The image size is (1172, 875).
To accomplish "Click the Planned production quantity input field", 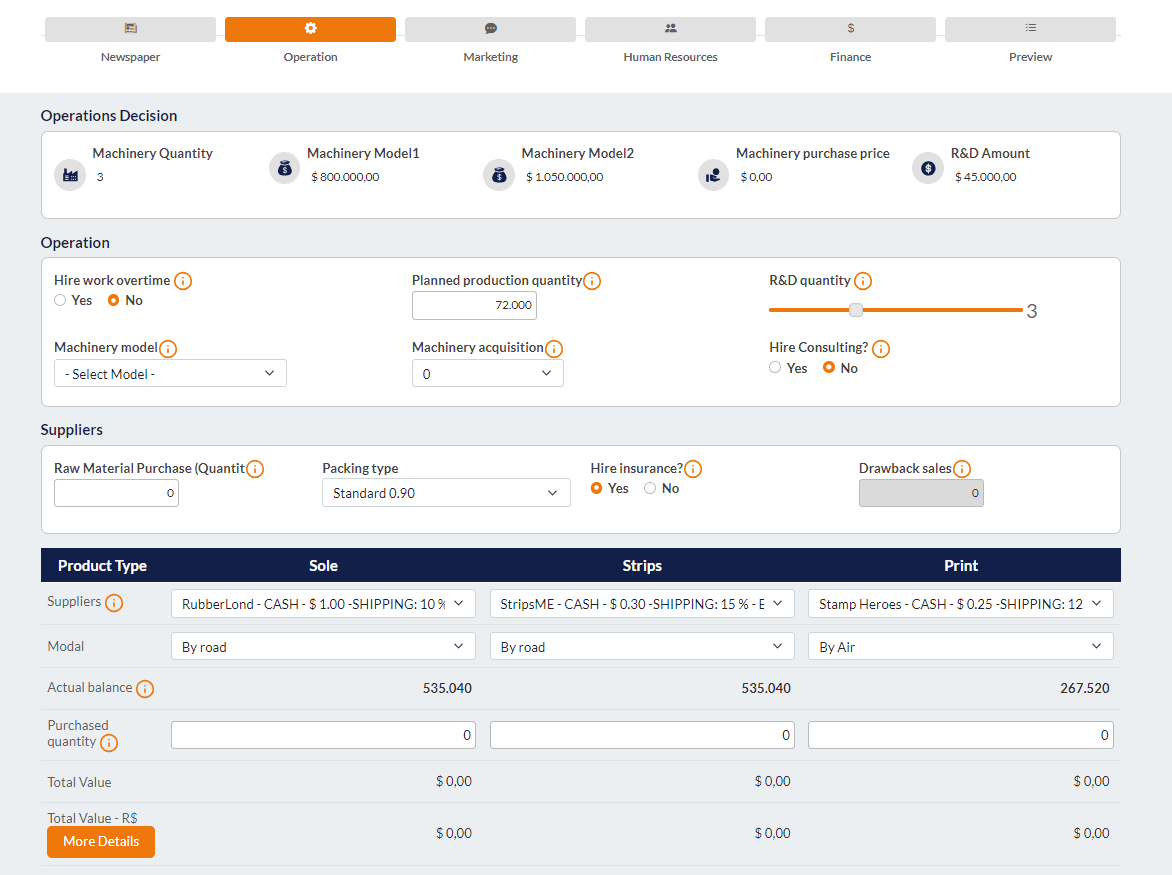I will 474,305.
